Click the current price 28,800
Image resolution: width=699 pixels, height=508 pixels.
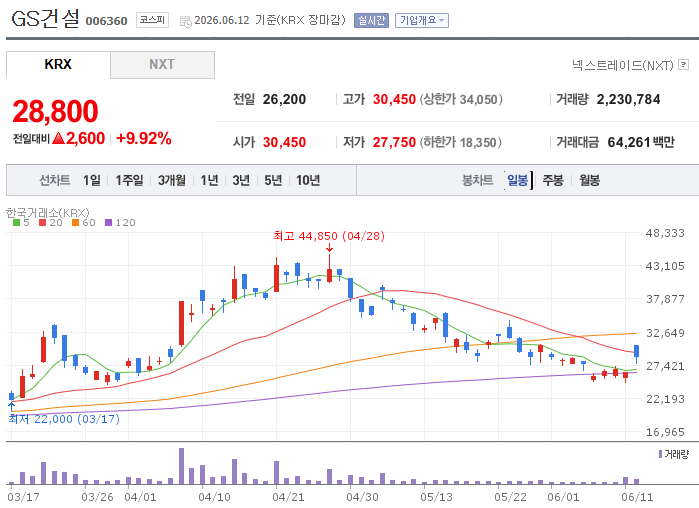(x=55, y=111)
